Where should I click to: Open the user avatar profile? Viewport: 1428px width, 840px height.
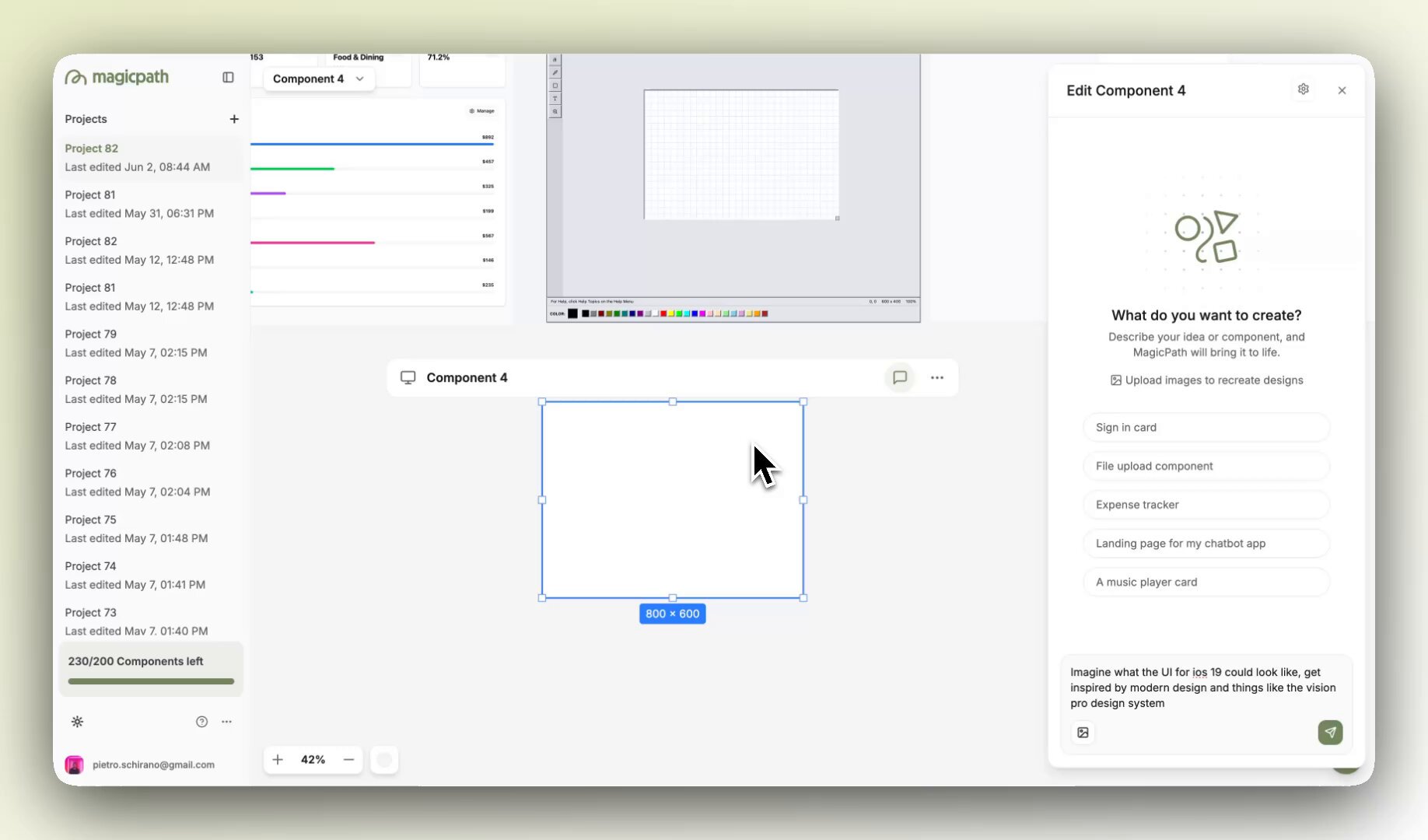click(75, 765)
